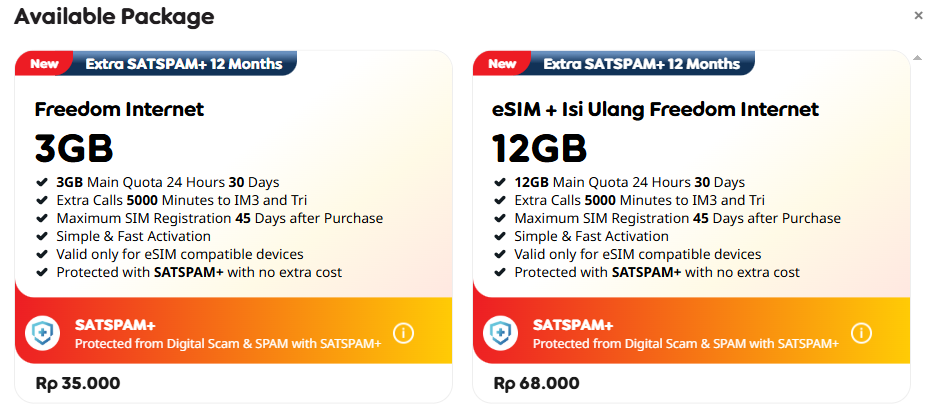Click the checkmark beside 12GB Main Quota line
The width and height of the screenshot is (926, 407).
tap(499, 182)
